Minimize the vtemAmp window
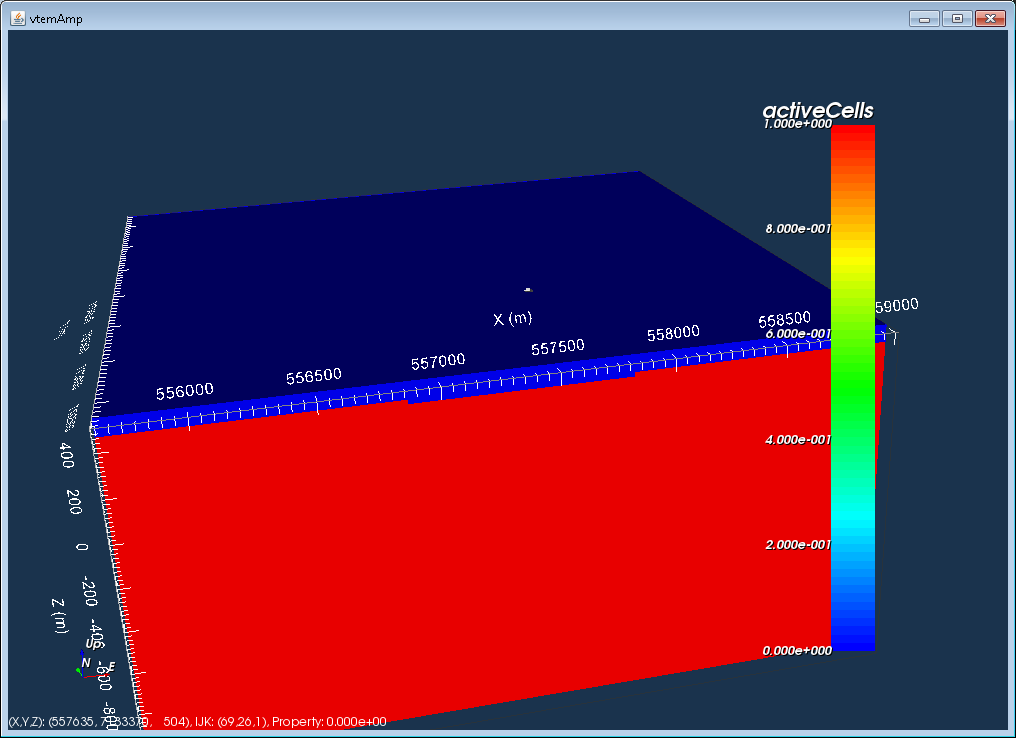The height and width of the screenshot is (738, 1016). pyautogui.click(x=925, y=19)
